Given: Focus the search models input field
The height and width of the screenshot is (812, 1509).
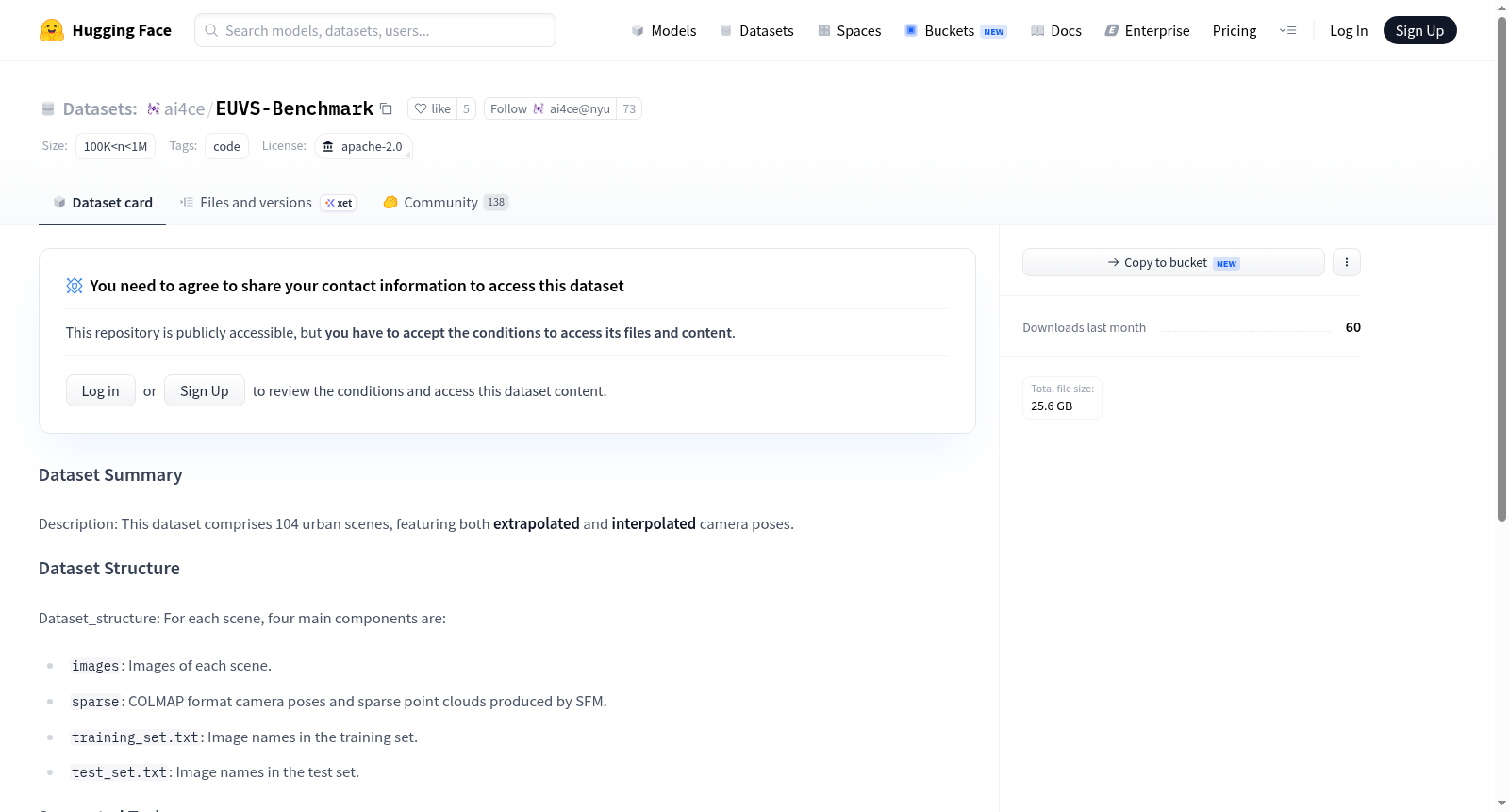Looking at the screenshot, I should tap(375, 30).
